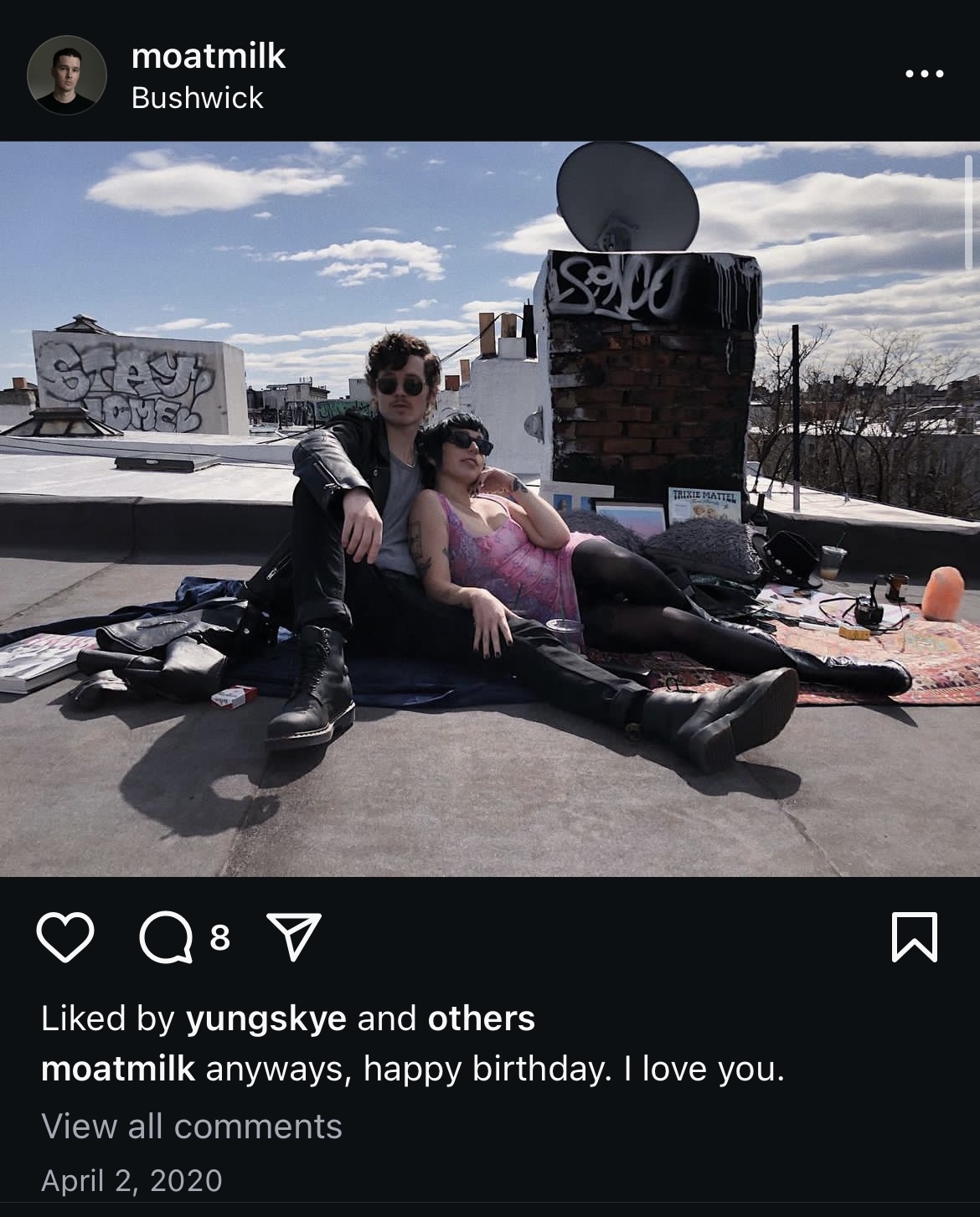
Task: View others who liked the post
Action: (x=481, y=1018)
